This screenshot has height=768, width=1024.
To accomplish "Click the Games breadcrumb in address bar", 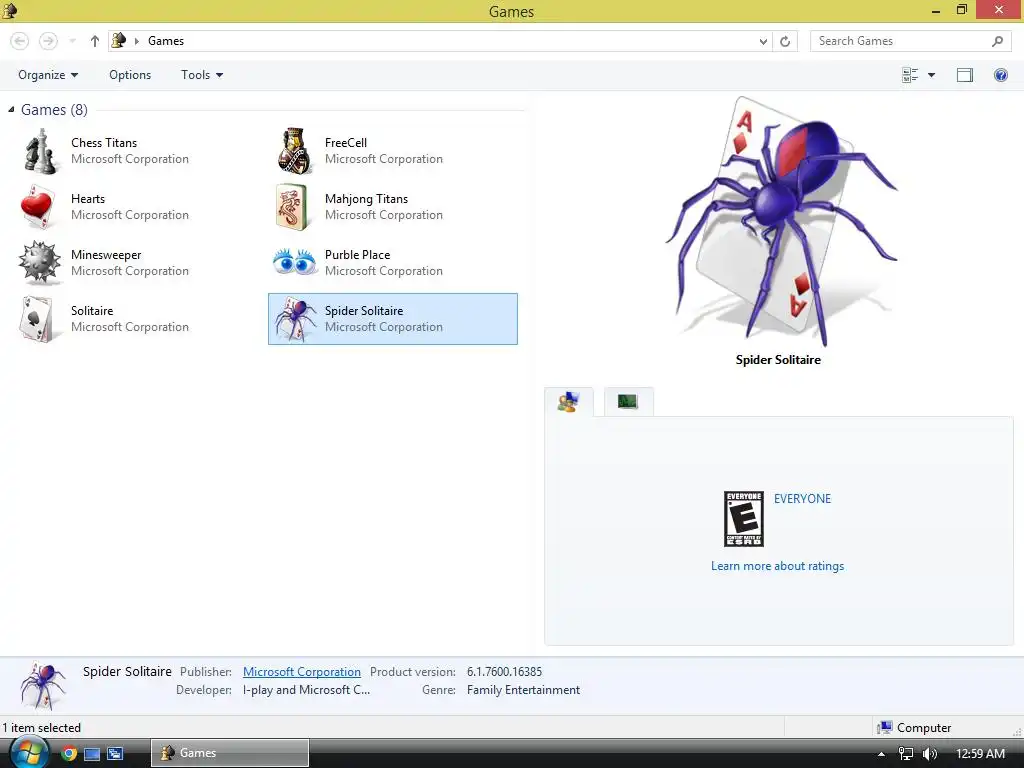I will coord(166,40).
